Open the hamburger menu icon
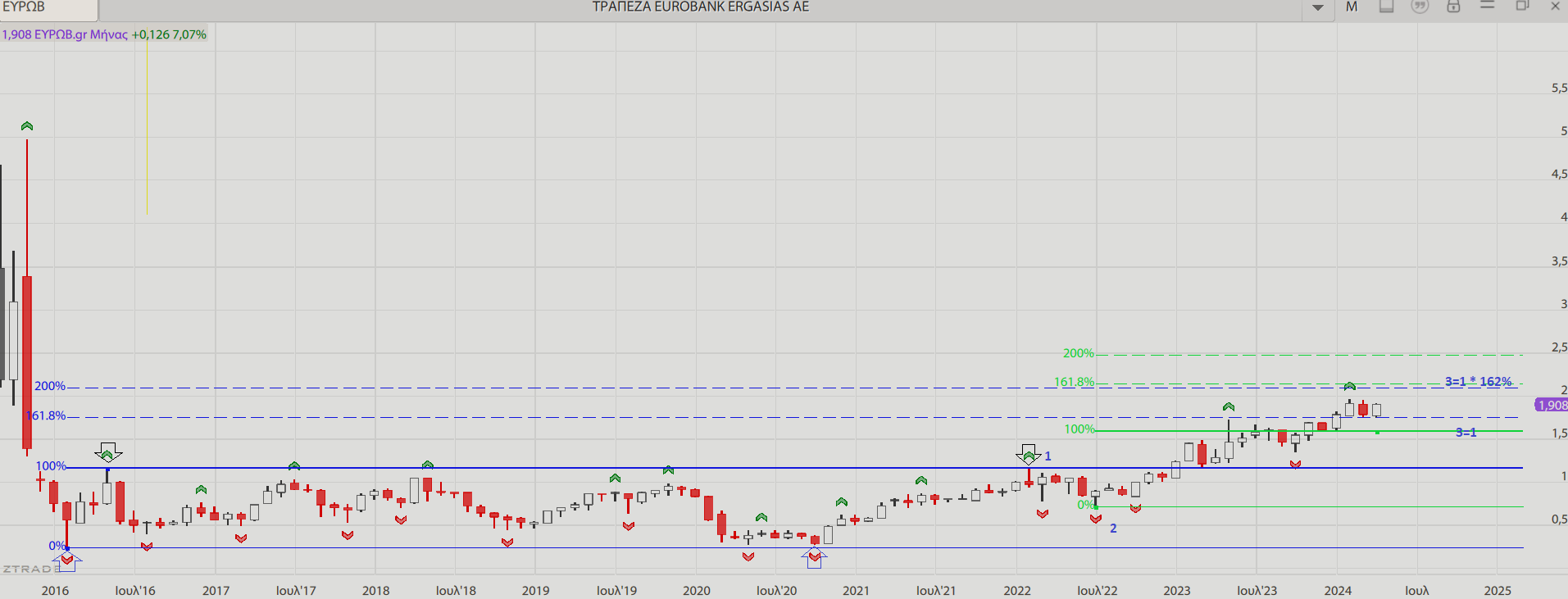1568x599 pixels. coord(1488,6)
